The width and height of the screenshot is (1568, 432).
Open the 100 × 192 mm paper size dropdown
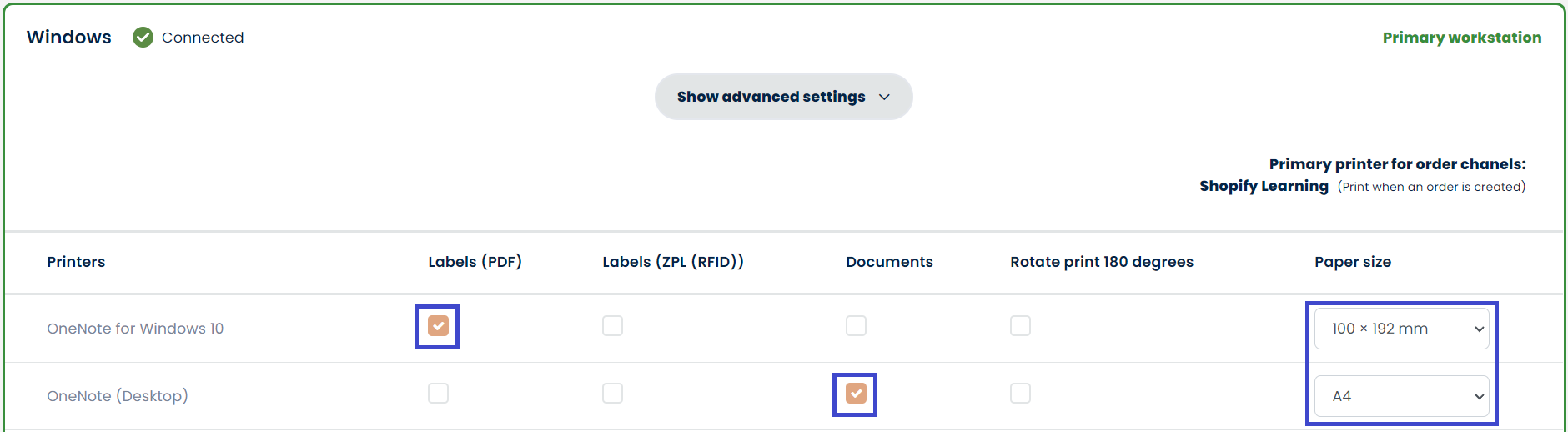[x=1401, y=329]
